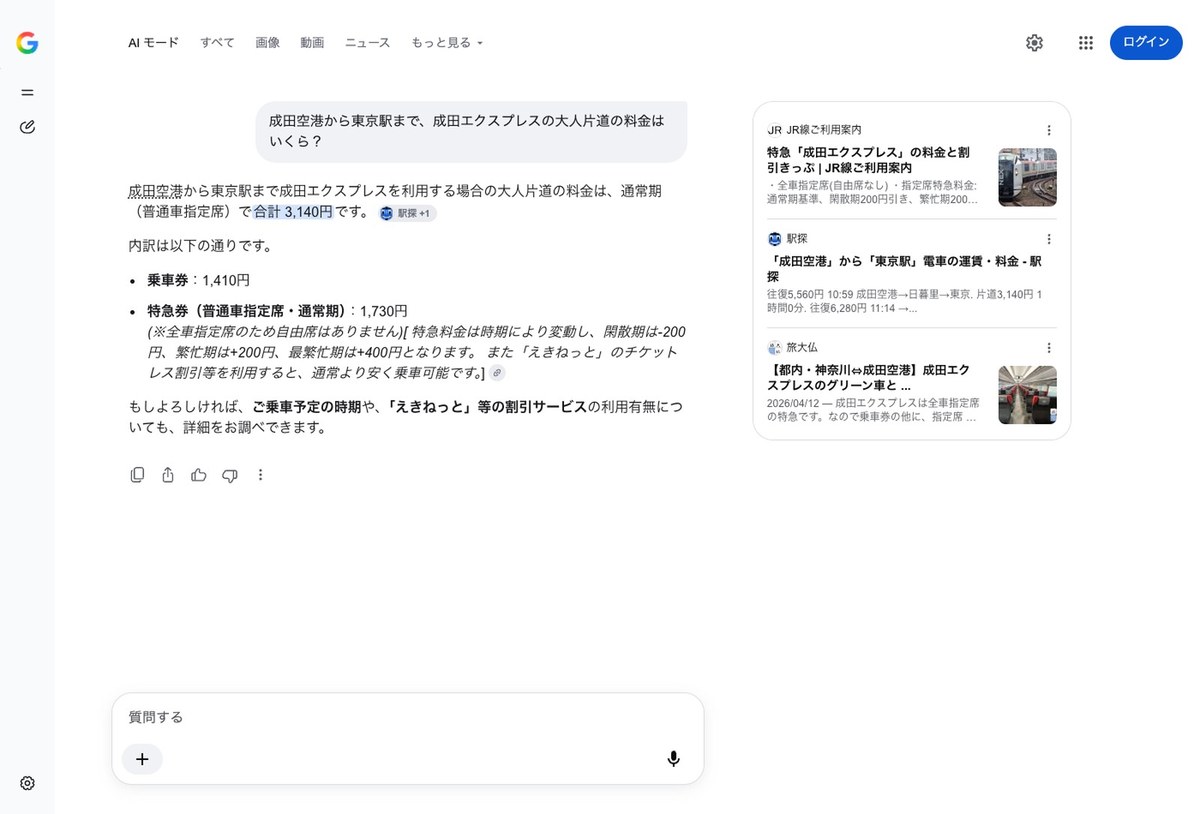
Task: Open more options below the answer
Action: 261,475
